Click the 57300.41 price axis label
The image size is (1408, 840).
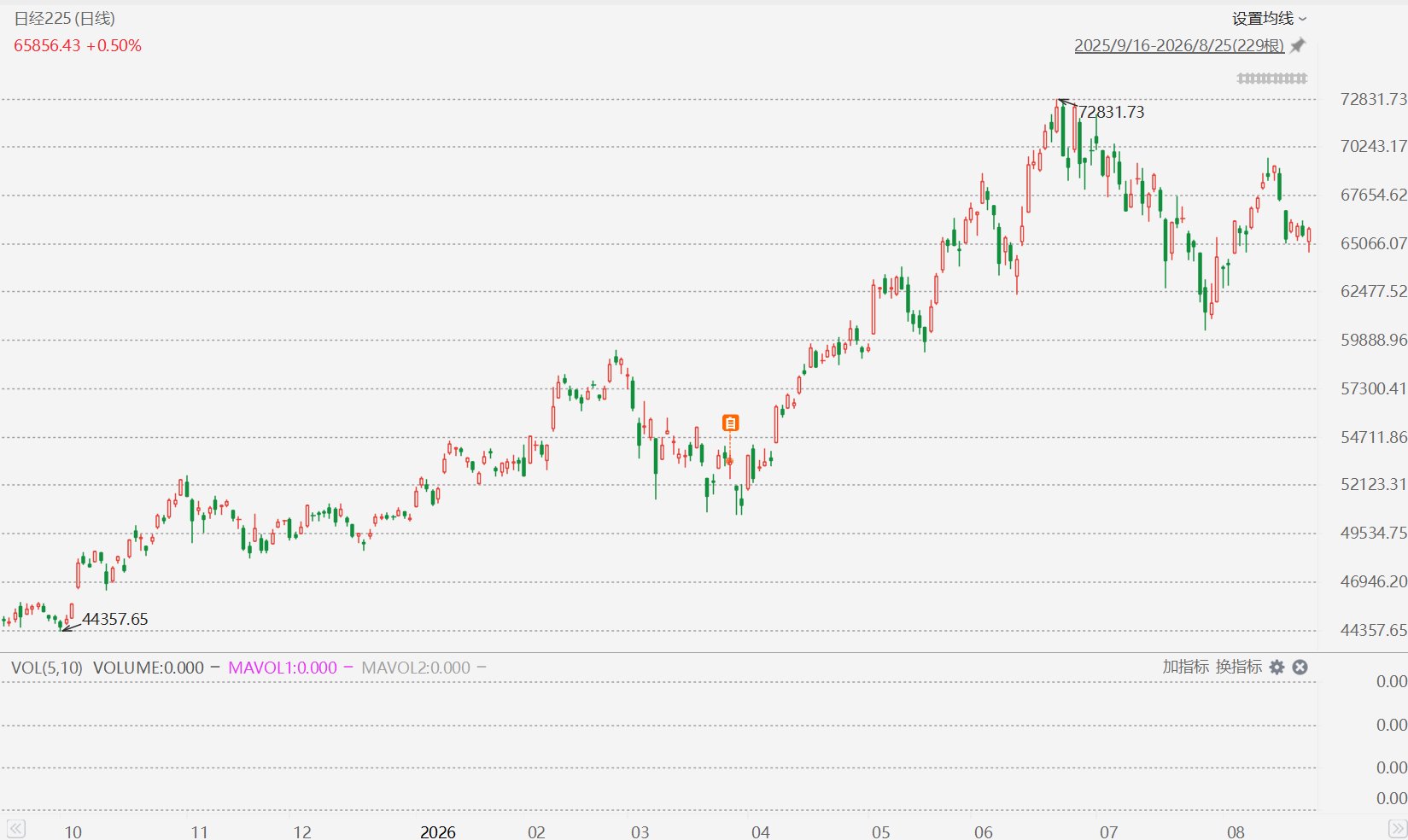click(x=1373, y=388)
